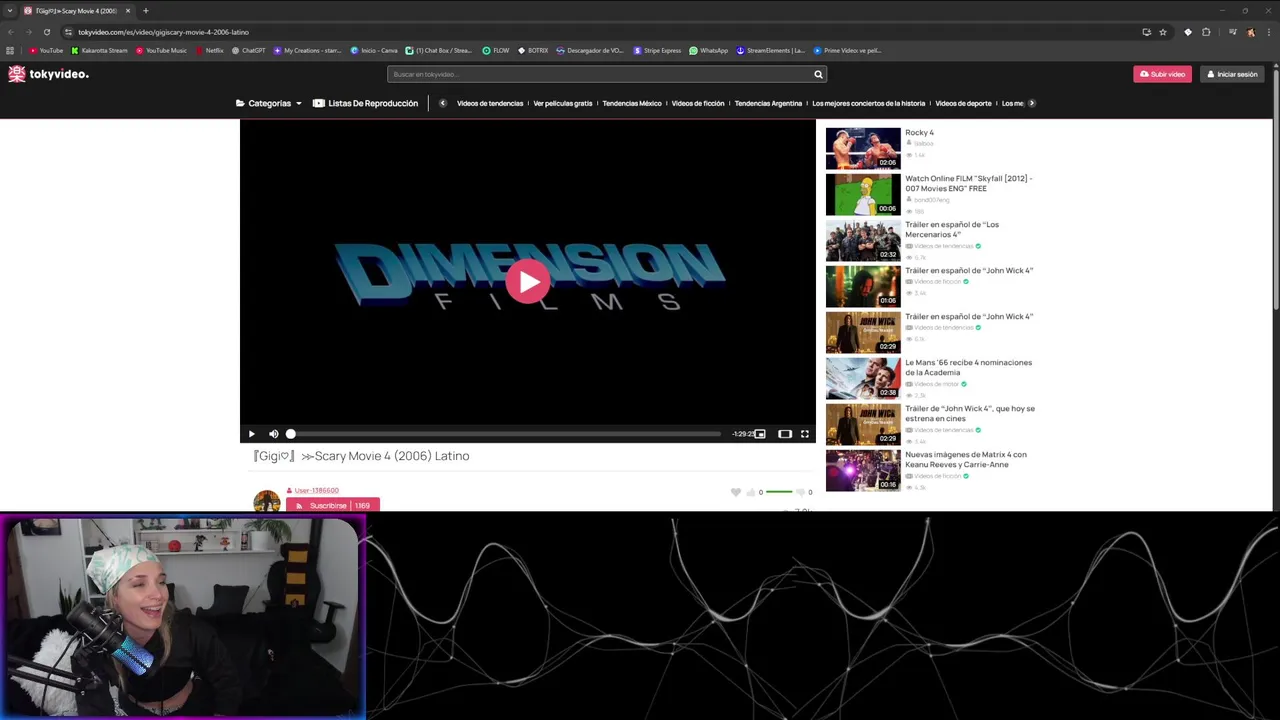1280x720 pixels.
Task: Mute the video with the speaker icon
Action: [x=273, y=434]
